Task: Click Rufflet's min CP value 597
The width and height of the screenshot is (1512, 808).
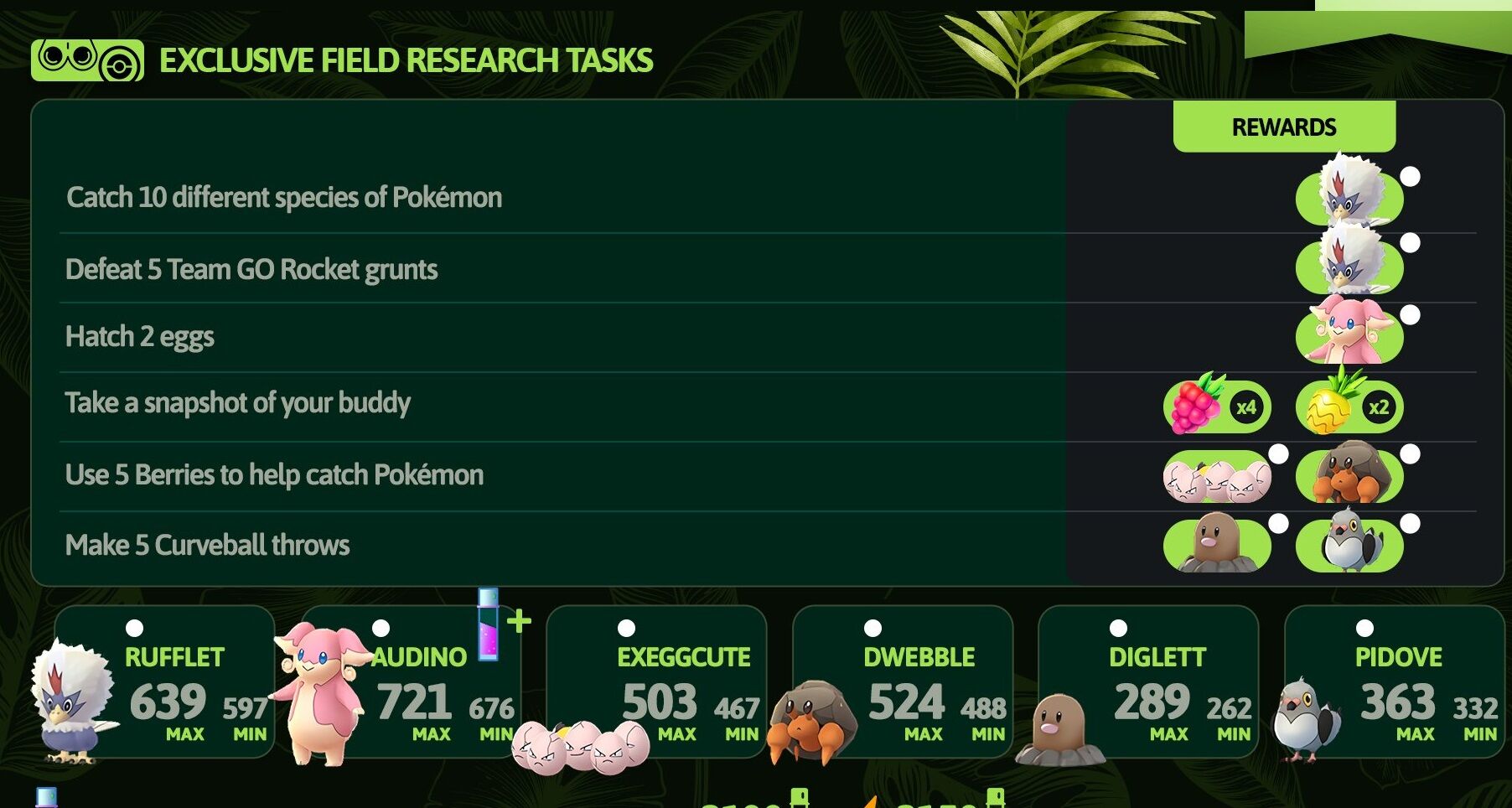Action: [x=245, y=708]
